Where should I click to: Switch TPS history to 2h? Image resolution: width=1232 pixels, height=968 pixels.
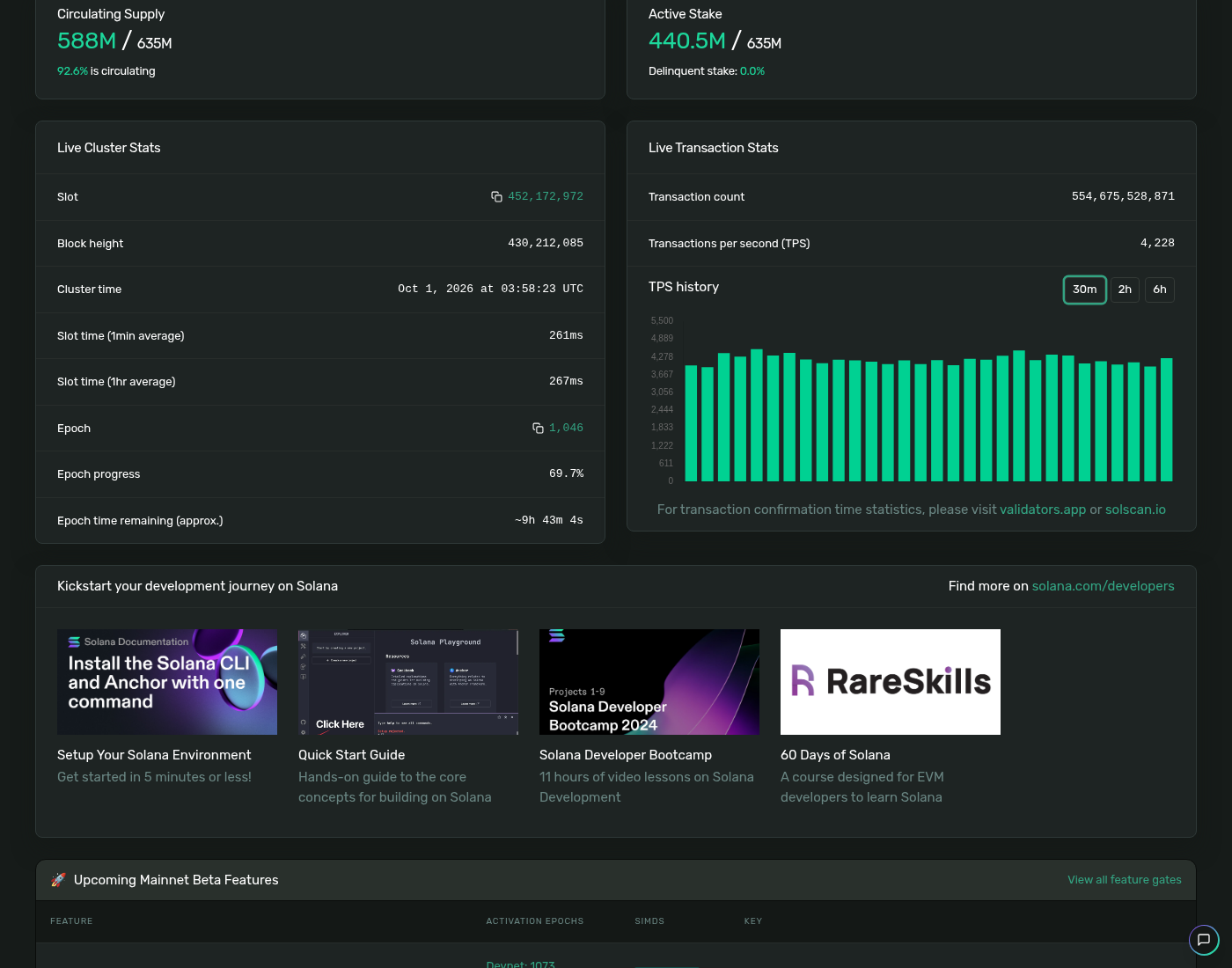pos(1125,290)
